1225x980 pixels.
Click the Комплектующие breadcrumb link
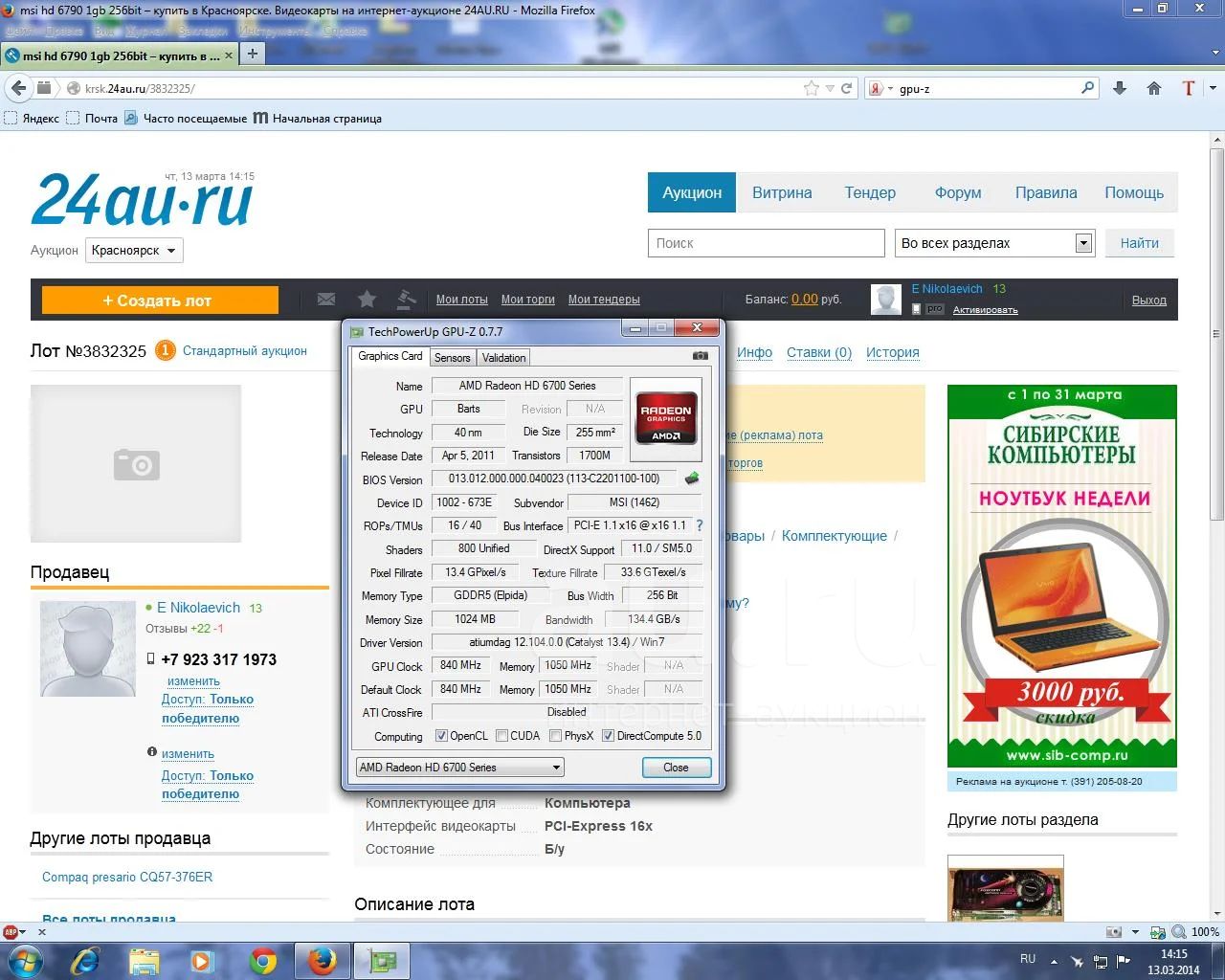[835, 536]
